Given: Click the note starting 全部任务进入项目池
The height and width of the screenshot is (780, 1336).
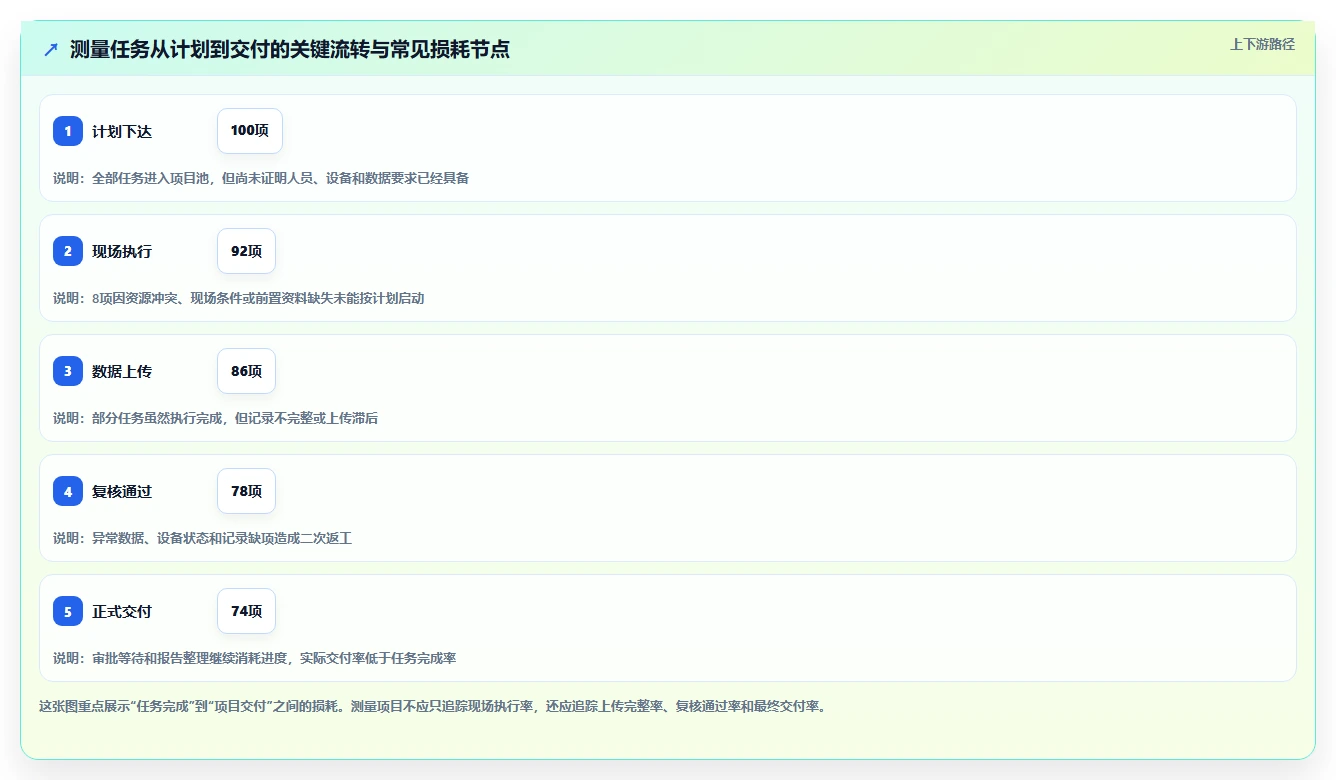Looking at the screenshot, I should click(261, 178).
